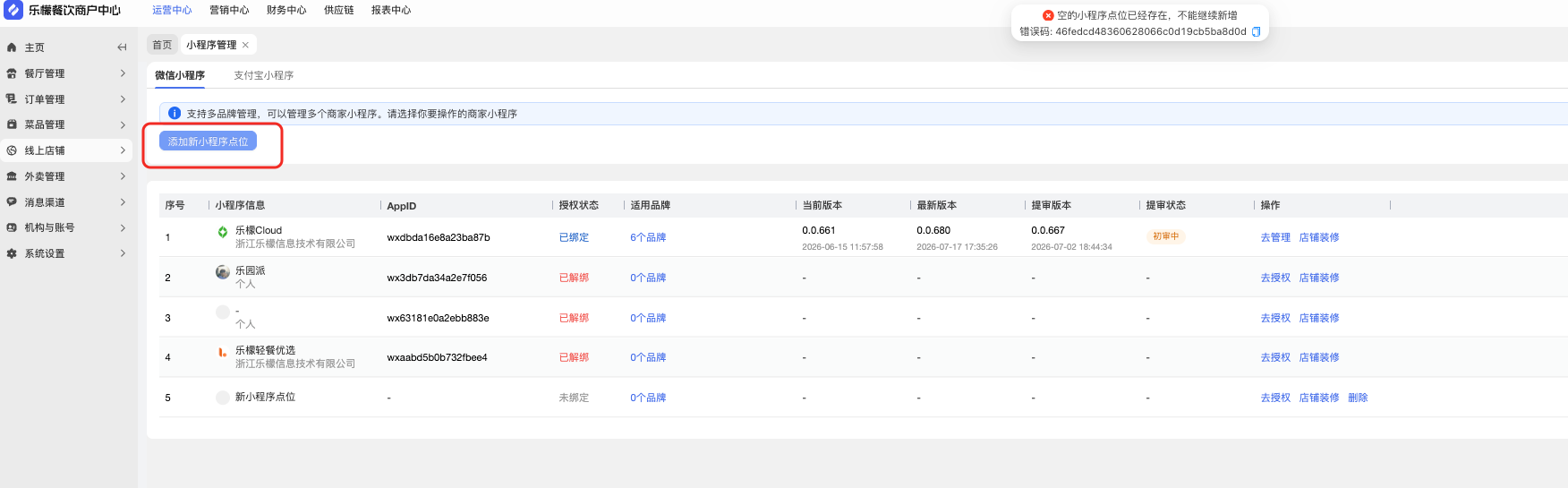Click the 添加新小程序点位 button
The width and height of the screenshot is (1568, 488).
click(208, 141)
